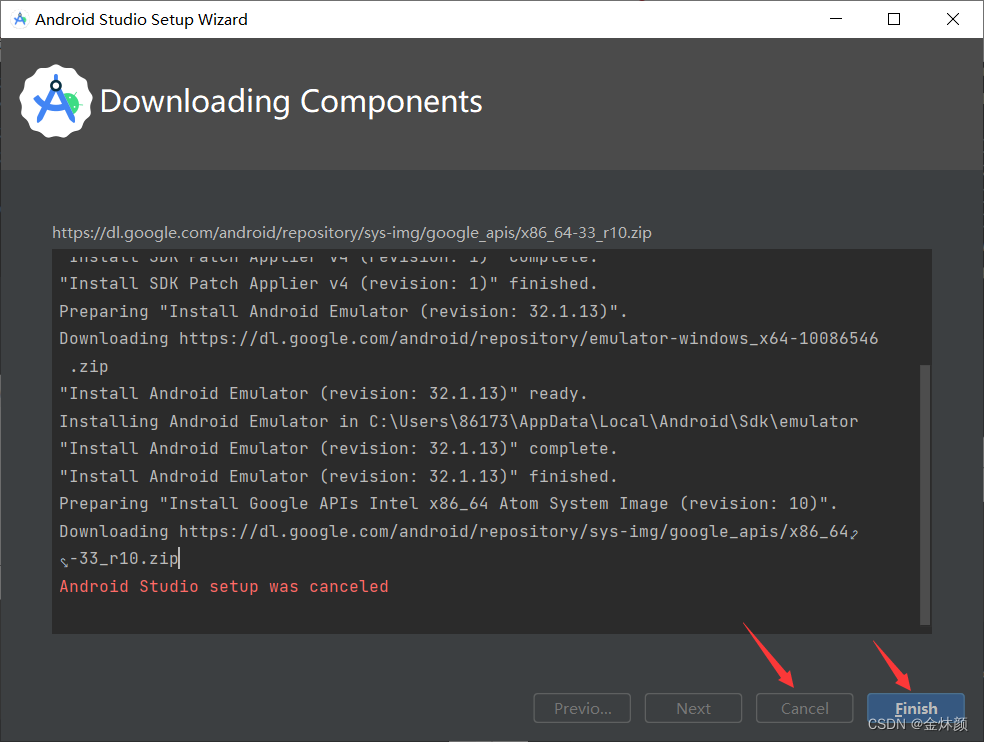Maximize the Setup Wizard window
The width and height of the screenshot is (984, 742).
pyautogui.click(x=894, y=19)
